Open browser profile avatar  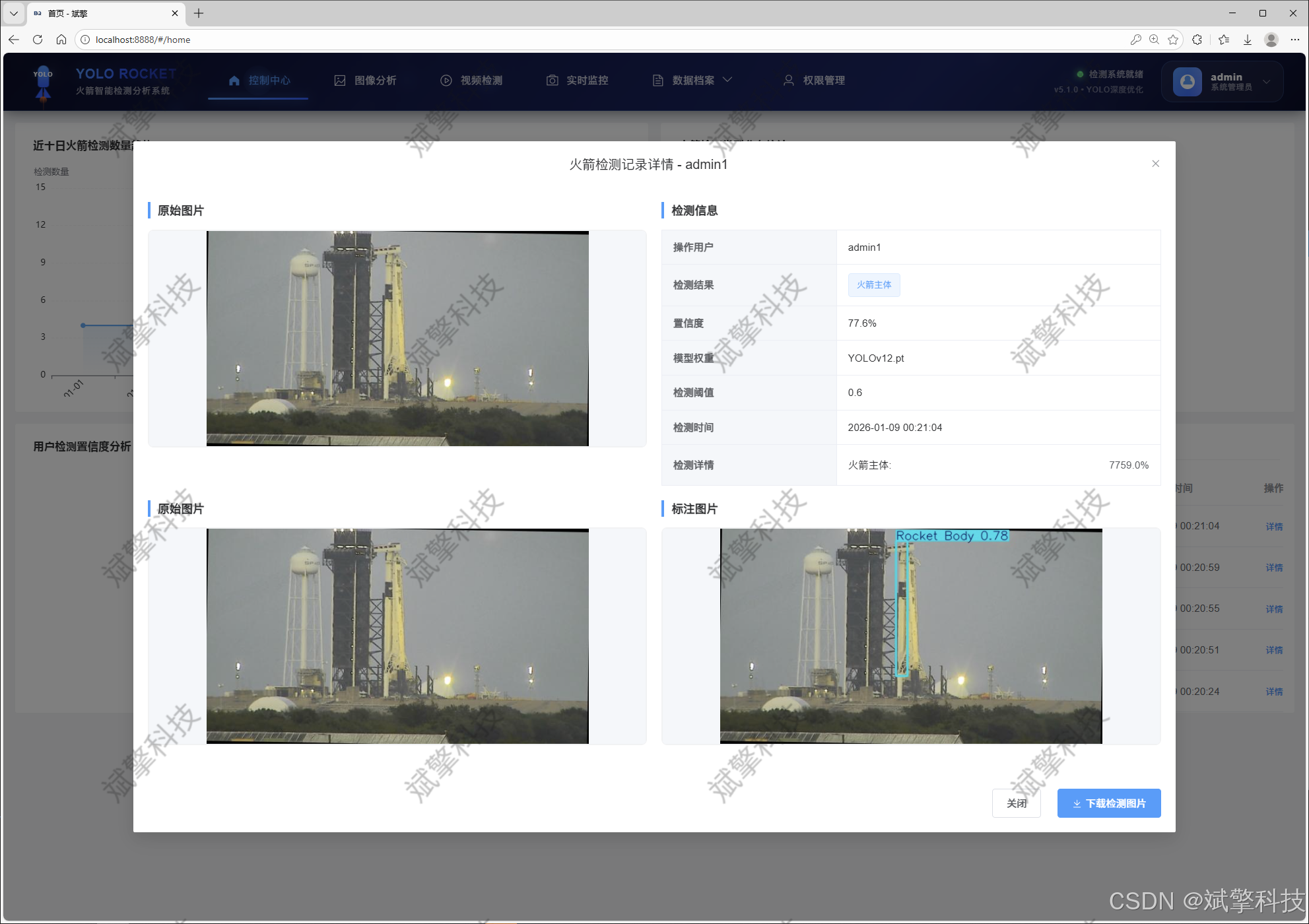point(1271,40)
